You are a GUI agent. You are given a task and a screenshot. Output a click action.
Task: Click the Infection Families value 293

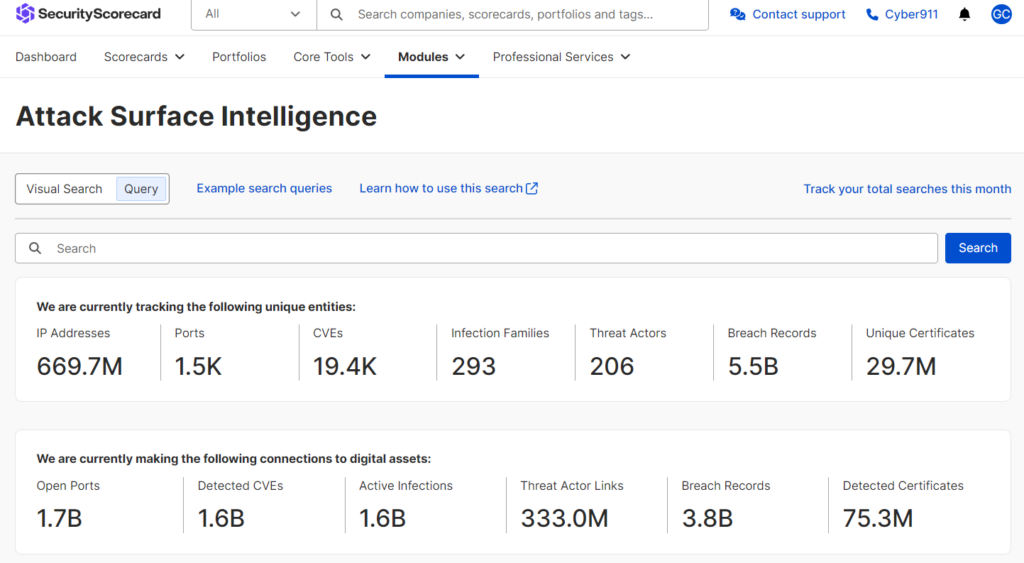[x=473, y=366]
